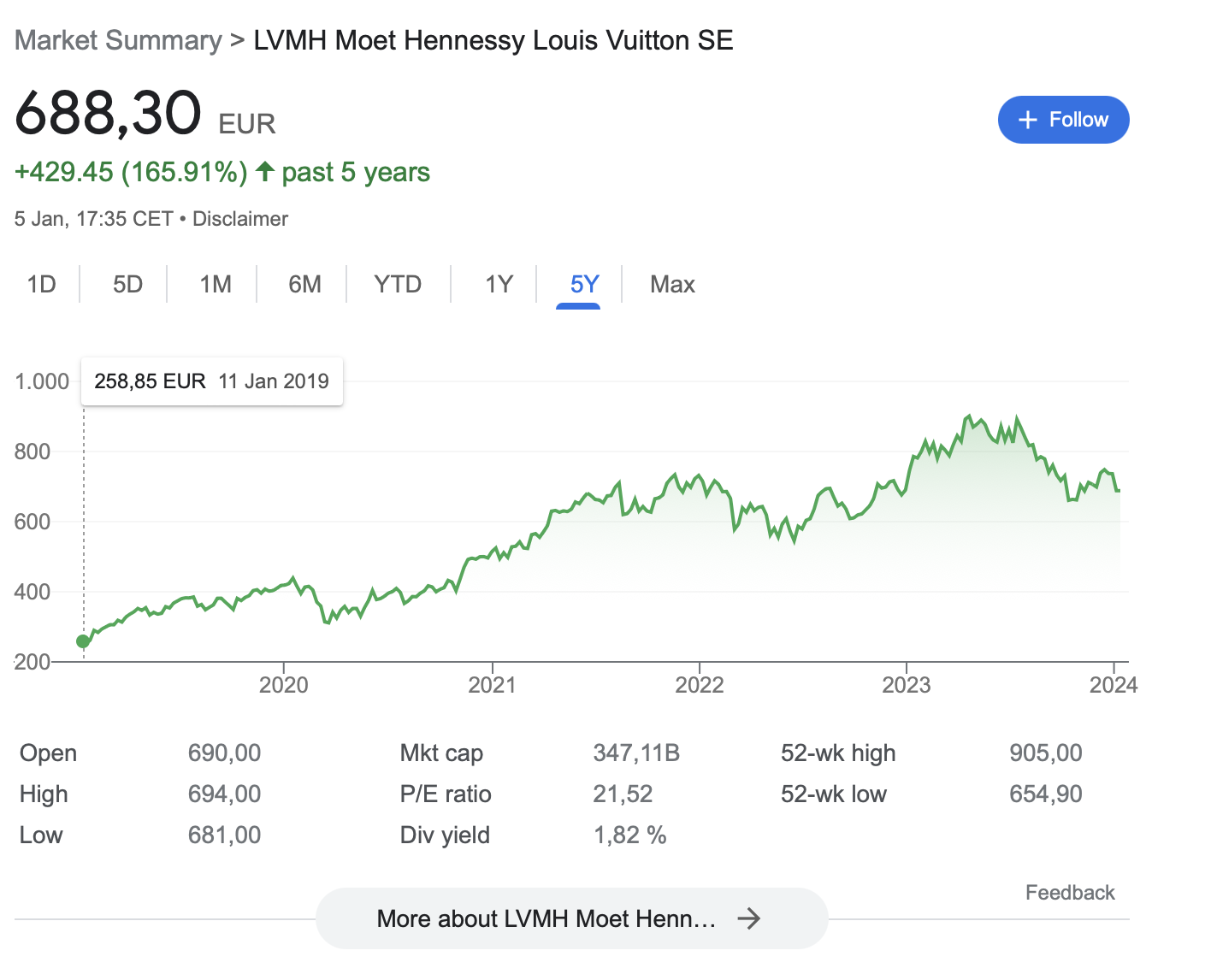The width and height of the screenshot is (1211, 980).
Task: Click the 2023 axis label
Action: [906, 685]
